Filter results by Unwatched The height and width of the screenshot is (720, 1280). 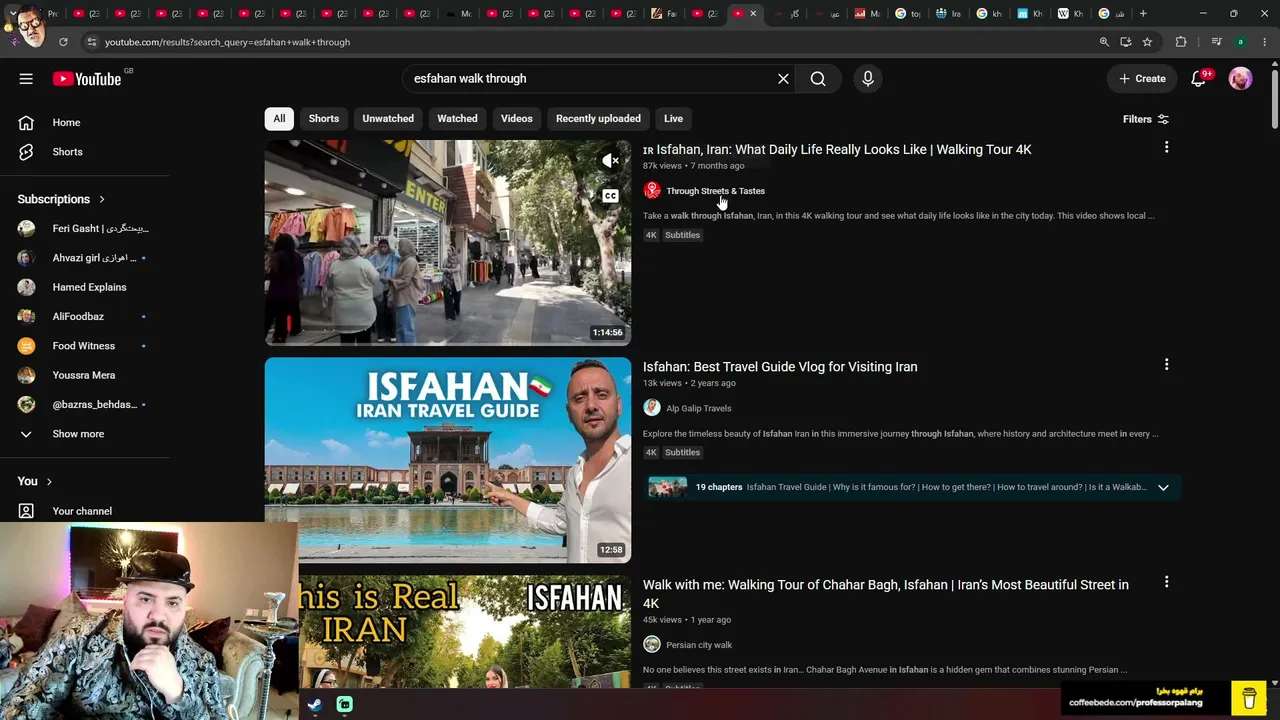pyautogui.click(x=388, y=118)
